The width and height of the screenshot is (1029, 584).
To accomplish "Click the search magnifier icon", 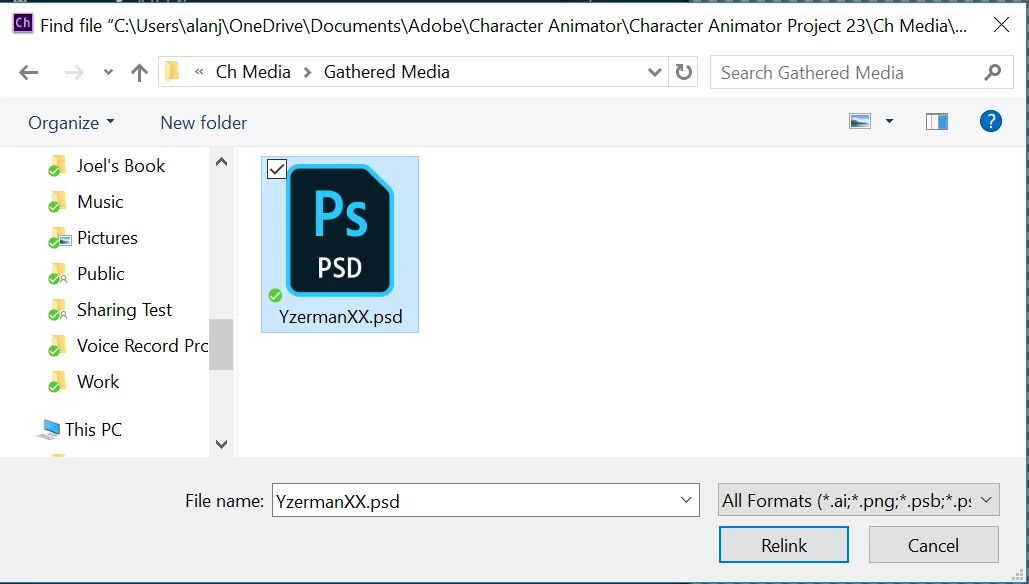I will click(x=993, y=72).
